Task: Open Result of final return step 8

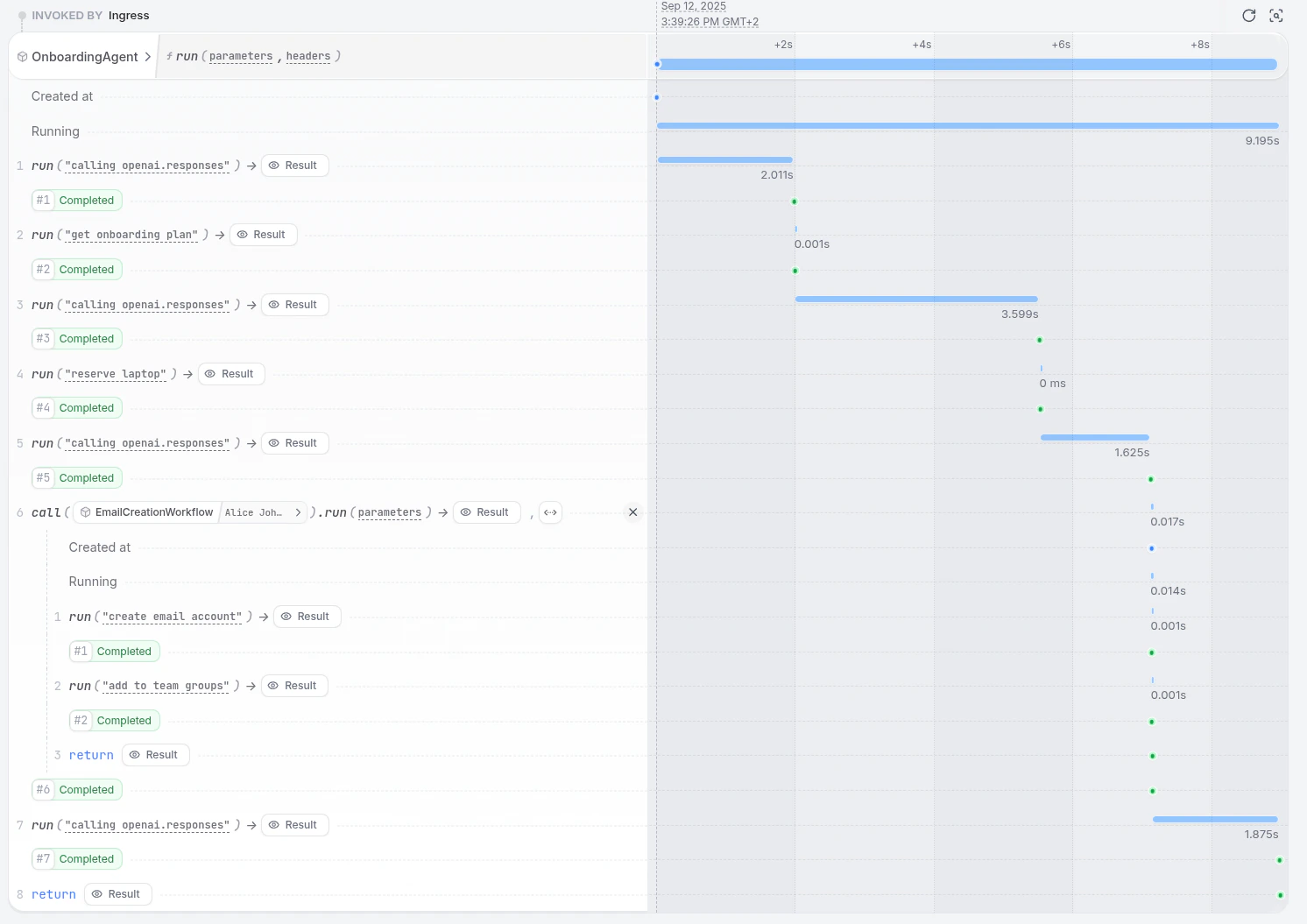Action: [118, 894]
